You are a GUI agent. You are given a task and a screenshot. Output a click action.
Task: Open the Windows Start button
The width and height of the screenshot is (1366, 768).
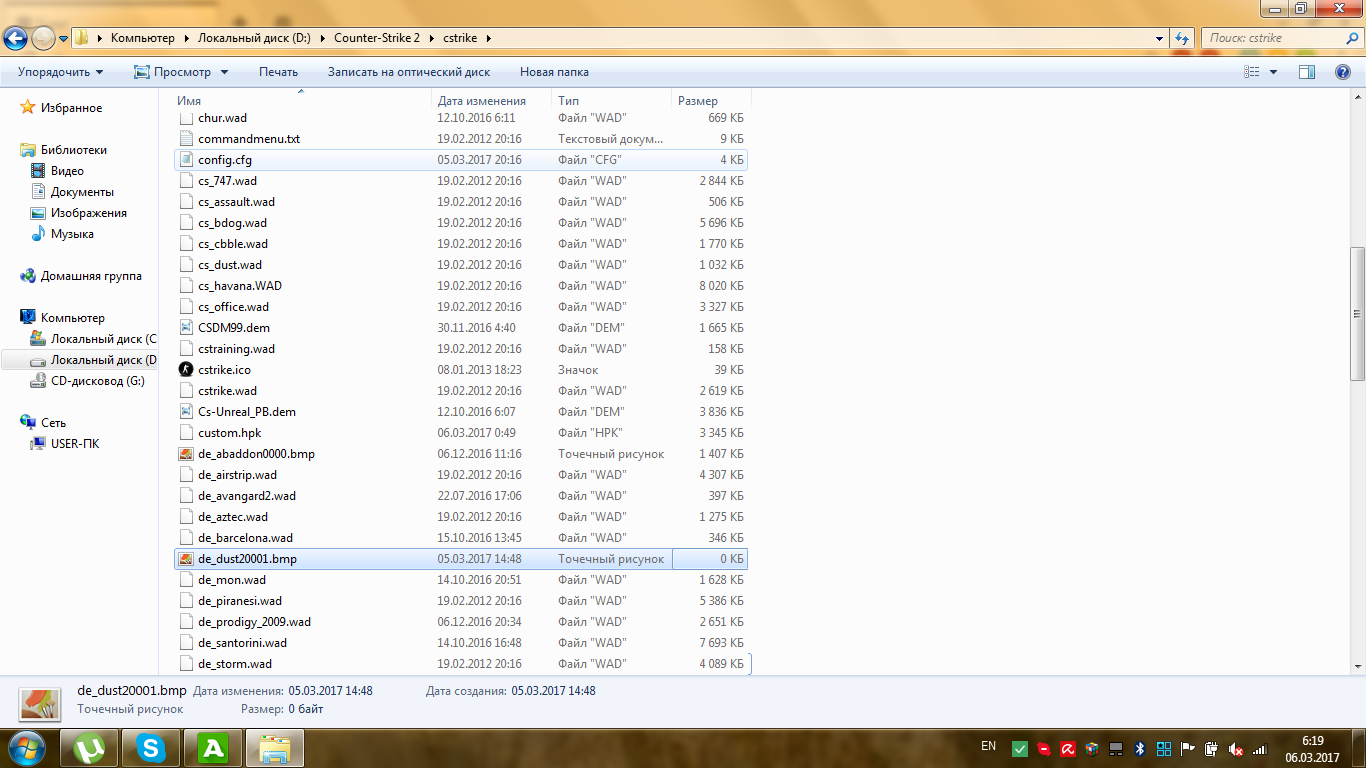(25, 748)
